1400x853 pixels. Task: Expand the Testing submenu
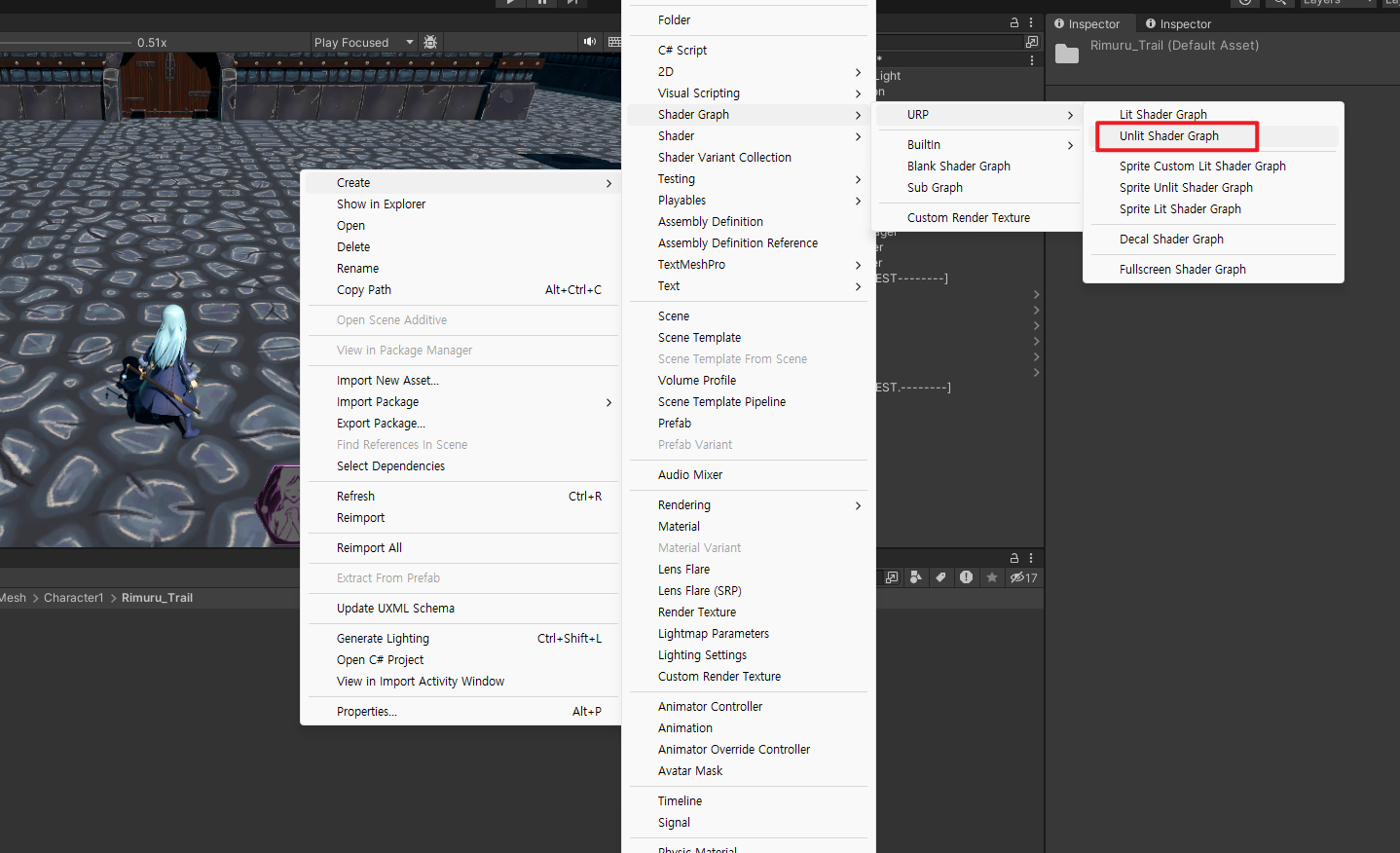click(x=748, y=178)
